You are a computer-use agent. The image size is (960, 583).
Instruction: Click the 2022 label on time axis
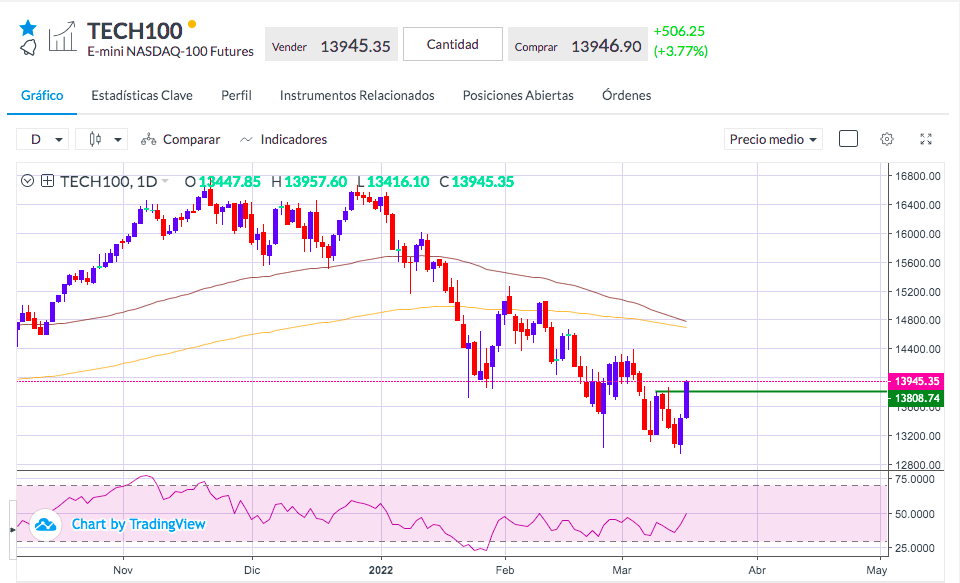(381, 570)
